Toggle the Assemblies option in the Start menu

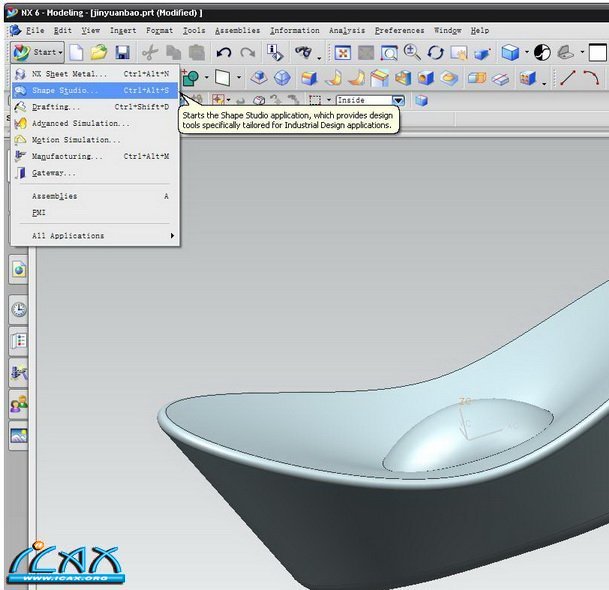click(54, 197)
